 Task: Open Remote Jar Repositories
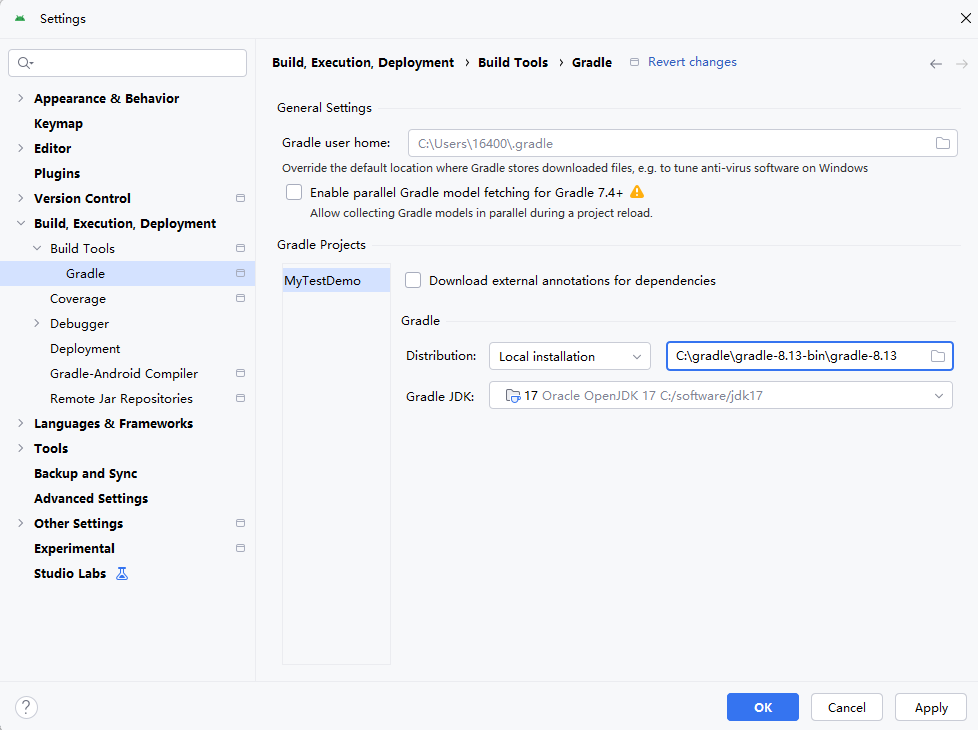point(121,399)
